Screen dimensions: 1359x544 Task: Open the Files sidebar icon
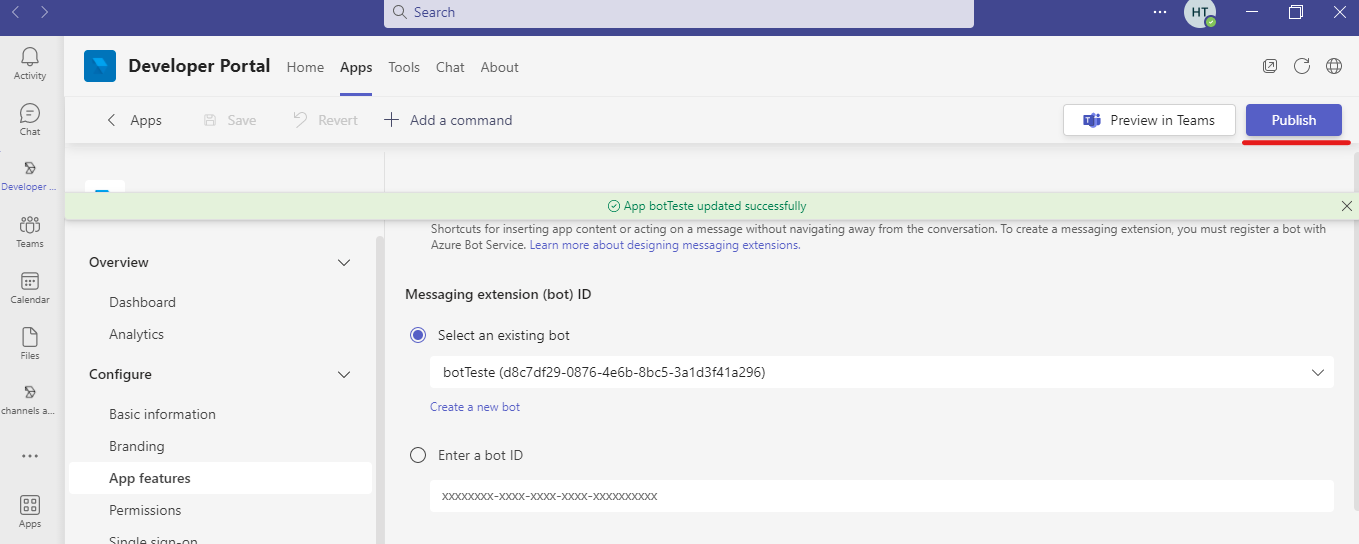pos(30,343)
